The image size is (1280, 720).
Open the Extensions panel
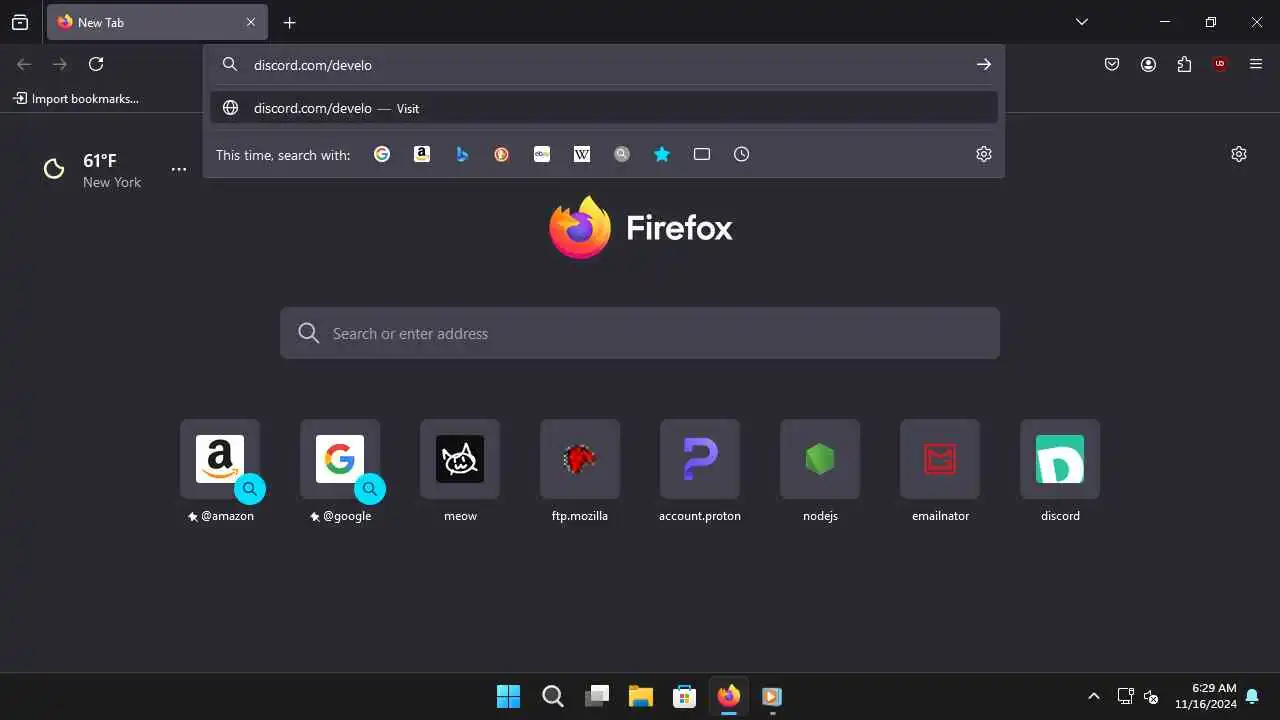click(1184, 64)
